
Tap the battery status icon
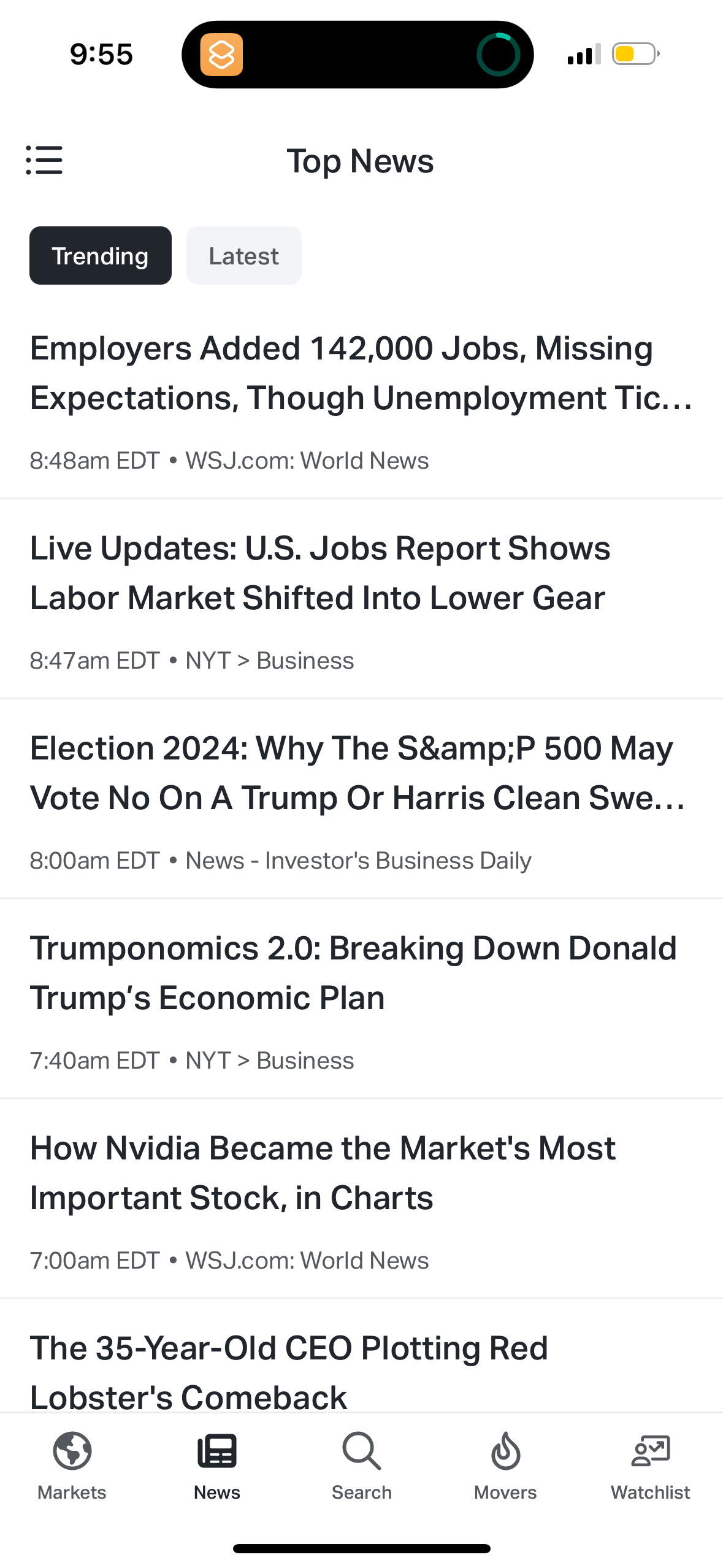(x=635, y=54)
